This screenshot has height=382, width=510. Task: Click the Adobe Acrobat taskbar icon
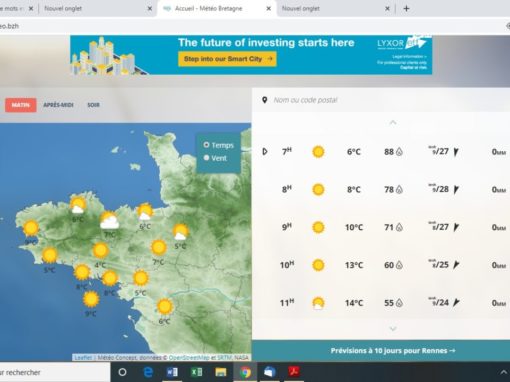[294, 371]
